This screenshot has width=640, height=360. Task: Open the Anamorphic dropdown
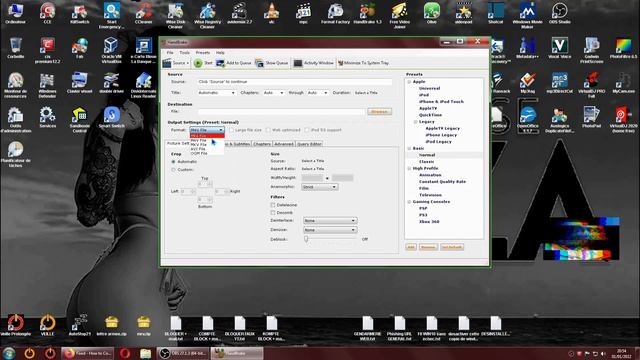319,187
